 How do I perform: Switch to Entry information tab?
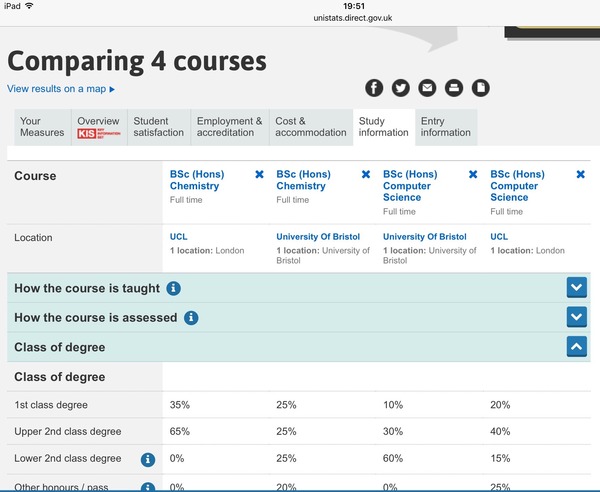pyautogui.click(x=446, y=127)
